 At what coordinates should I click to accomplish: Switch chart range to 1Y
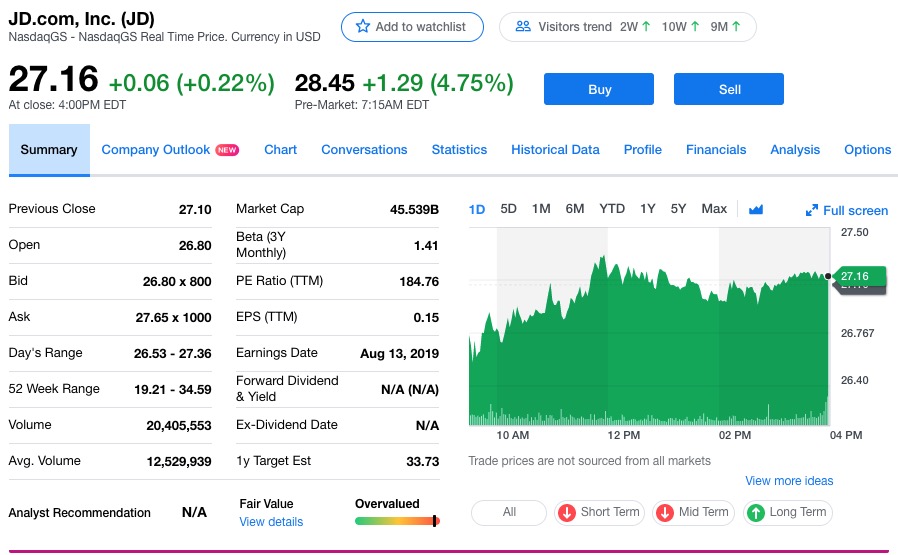pyautogui.click(x=647, y=208)
